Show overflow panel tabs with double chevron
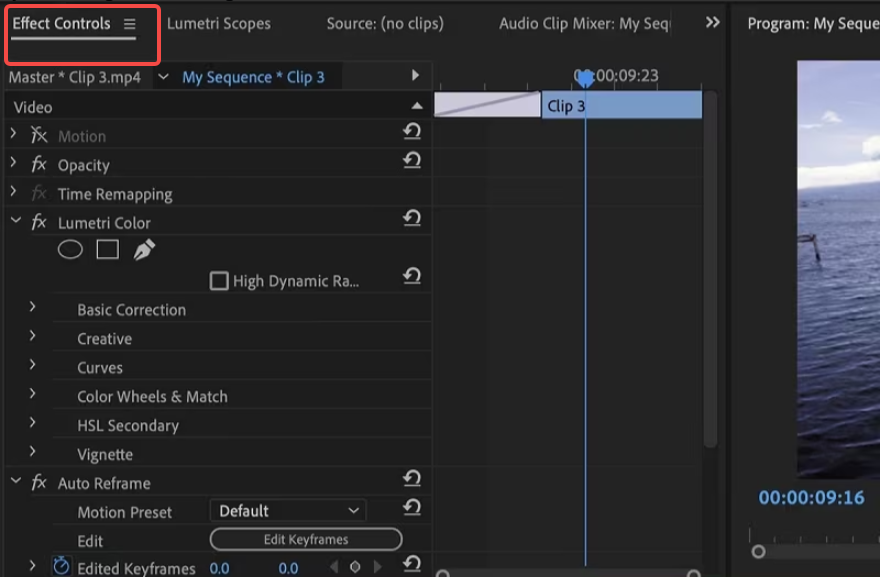 (x=713, y=22)
